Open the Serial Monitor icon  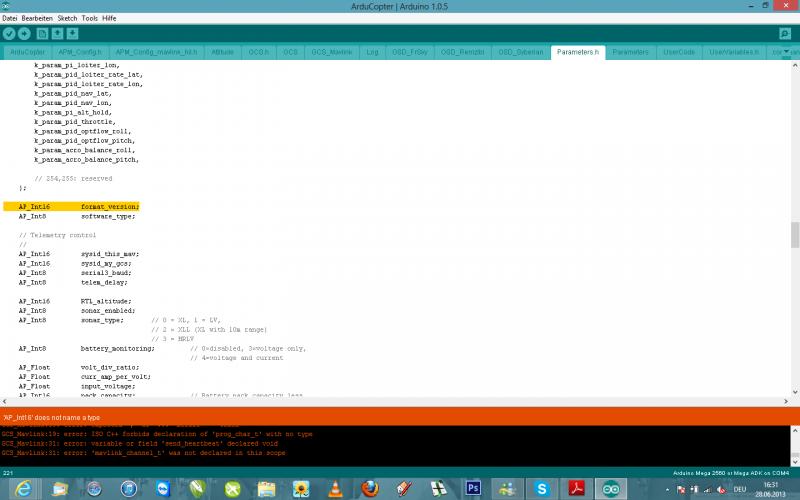pyautogui.click(x=785, y=34)
